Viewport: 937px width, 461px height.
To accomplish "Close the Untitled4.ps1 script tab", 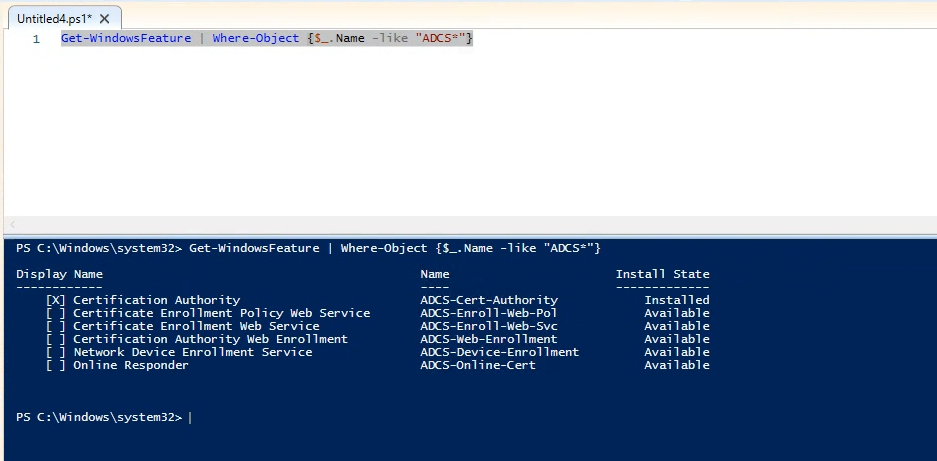I will 104,19.
